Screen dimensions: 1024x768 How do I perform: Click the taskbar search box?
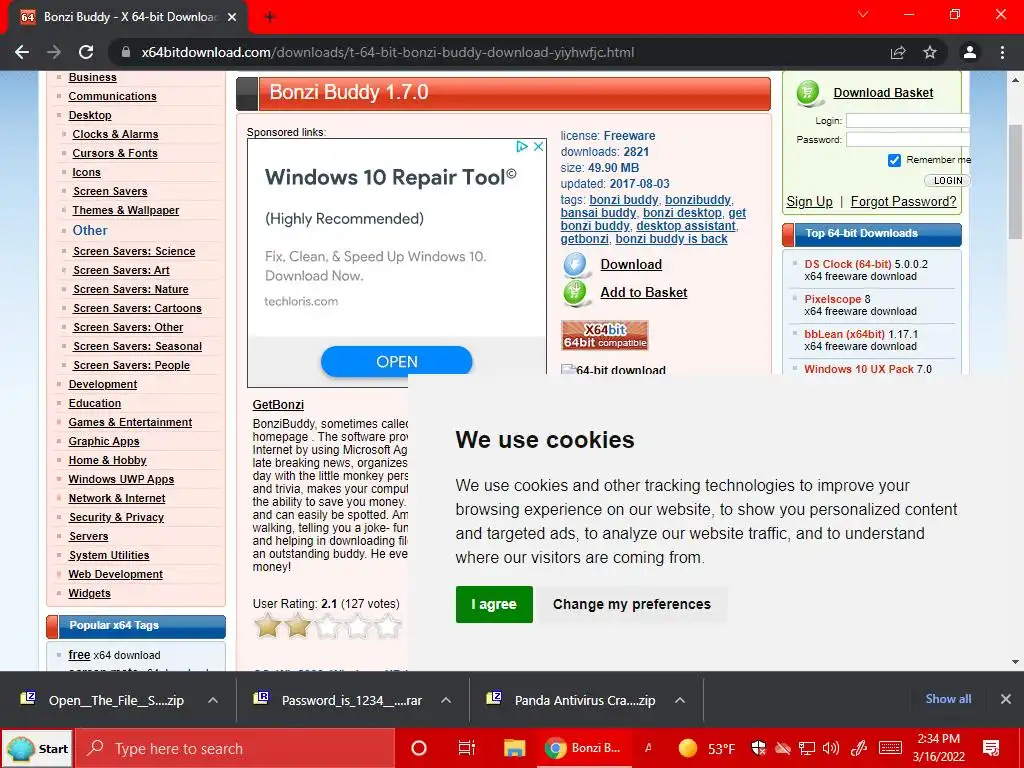click(x=235, y=748)
